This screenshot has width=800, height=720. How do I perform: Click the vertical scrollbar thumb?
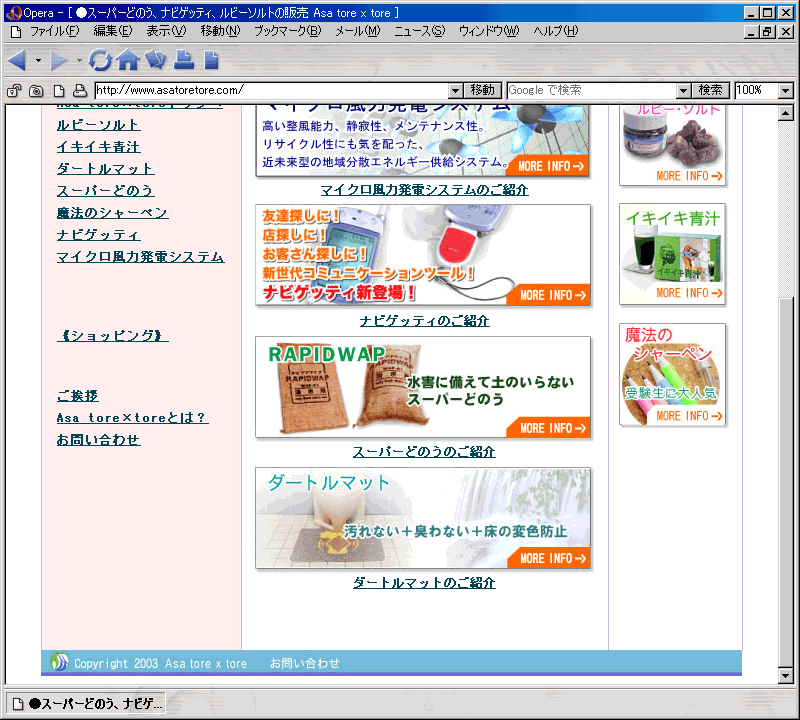786,482
